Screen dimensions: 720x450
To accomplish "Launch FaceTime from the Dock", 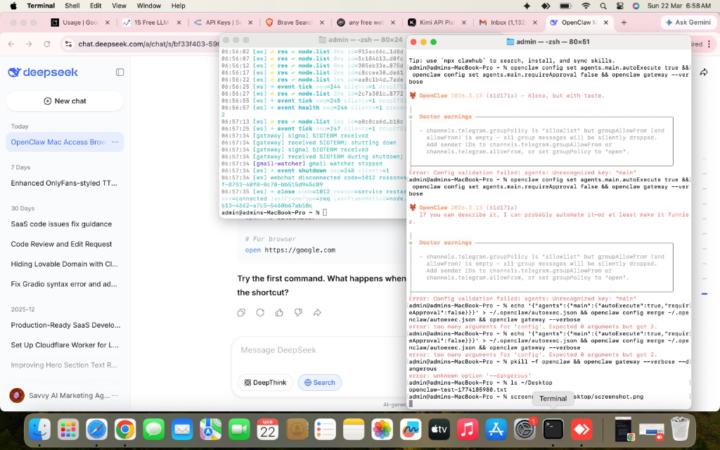I will (239, 429).
